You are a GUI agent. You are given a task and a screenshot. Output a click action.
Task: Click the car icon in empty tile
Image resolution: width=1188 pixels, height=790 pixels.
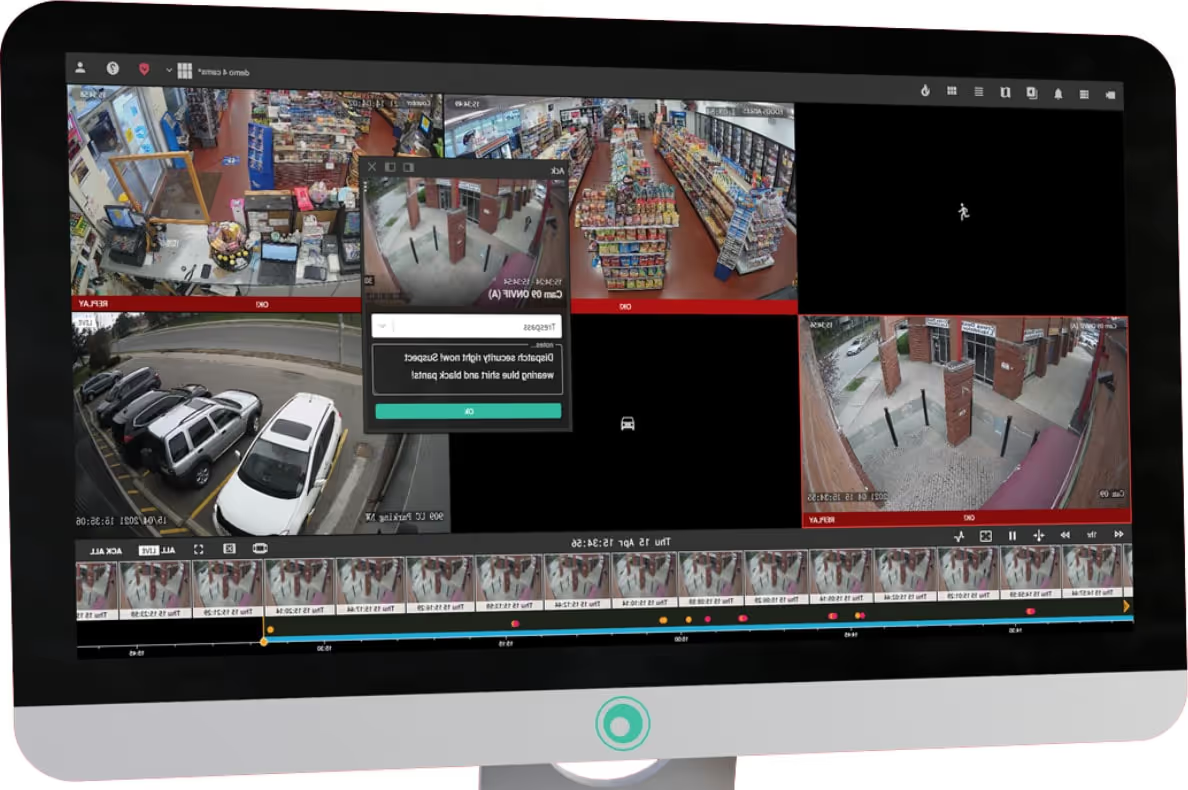pos(628,423)
